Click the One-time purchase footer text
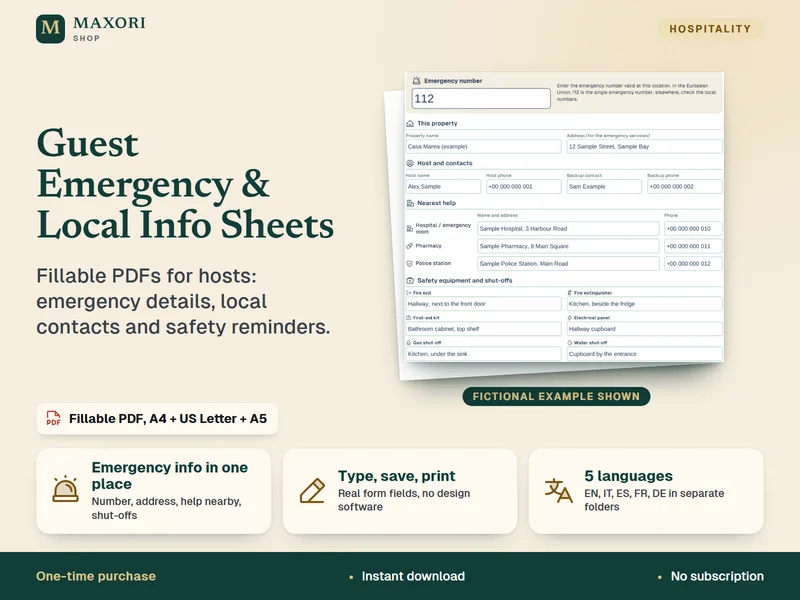This screenshot has height=600, width=800. pyautogui.click(x=96, y=576)
